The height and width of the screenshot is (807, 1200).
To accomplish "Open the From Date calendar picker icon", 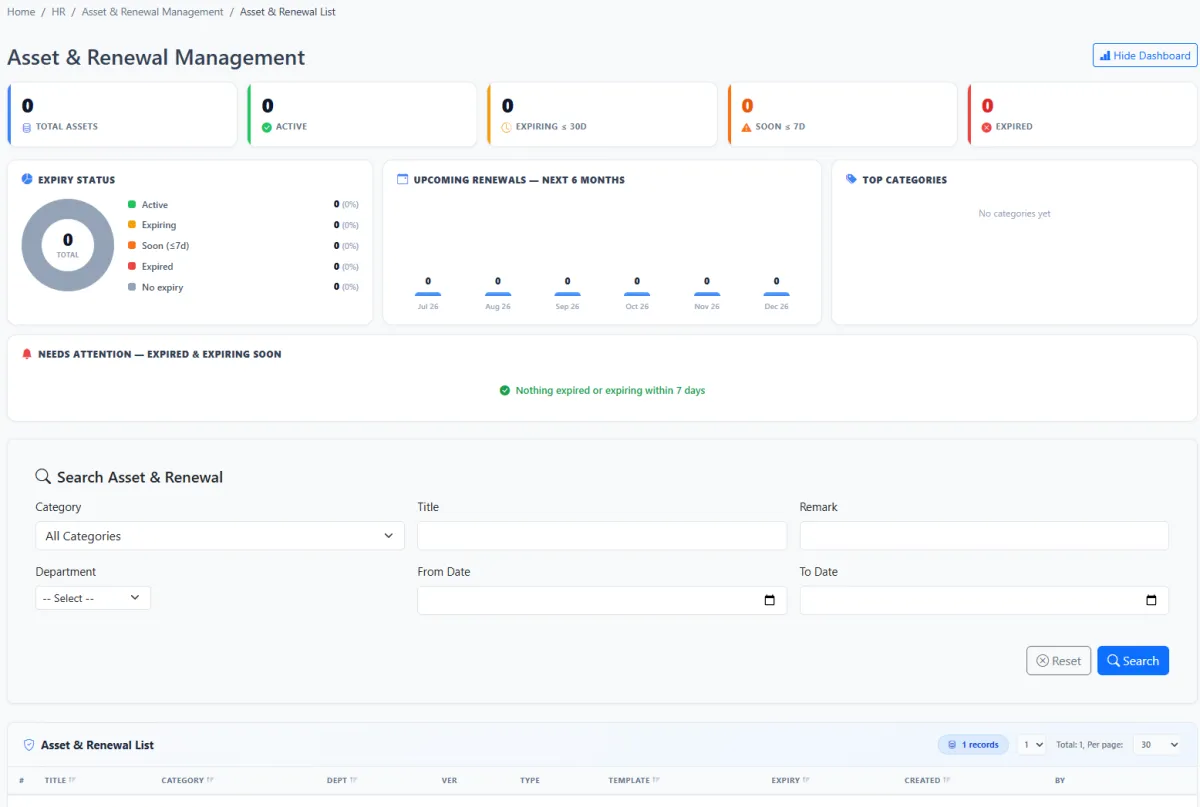I will click(769, 600).
